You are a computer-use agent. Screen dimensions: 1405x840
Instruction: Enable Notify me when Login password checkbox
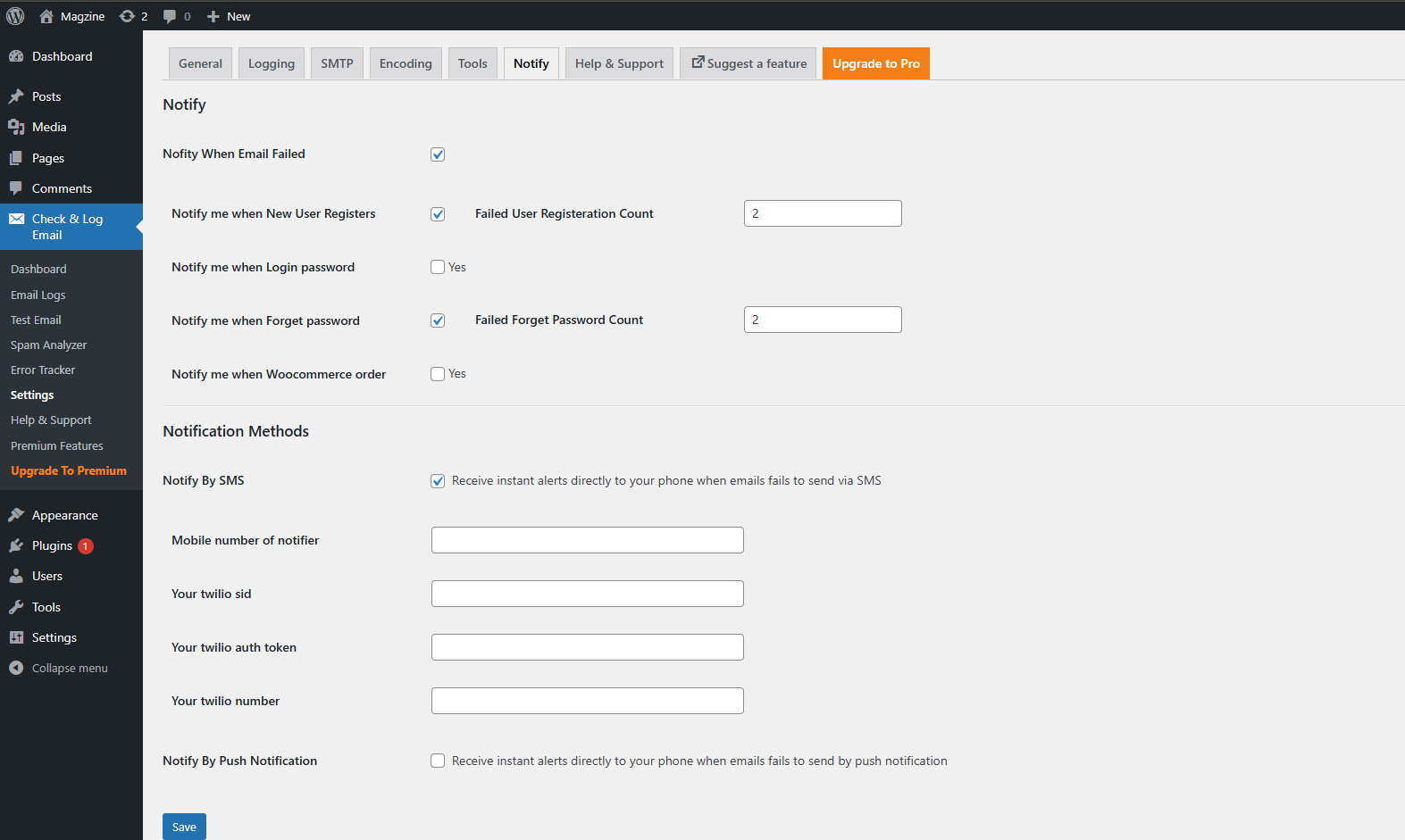(438, 267)
